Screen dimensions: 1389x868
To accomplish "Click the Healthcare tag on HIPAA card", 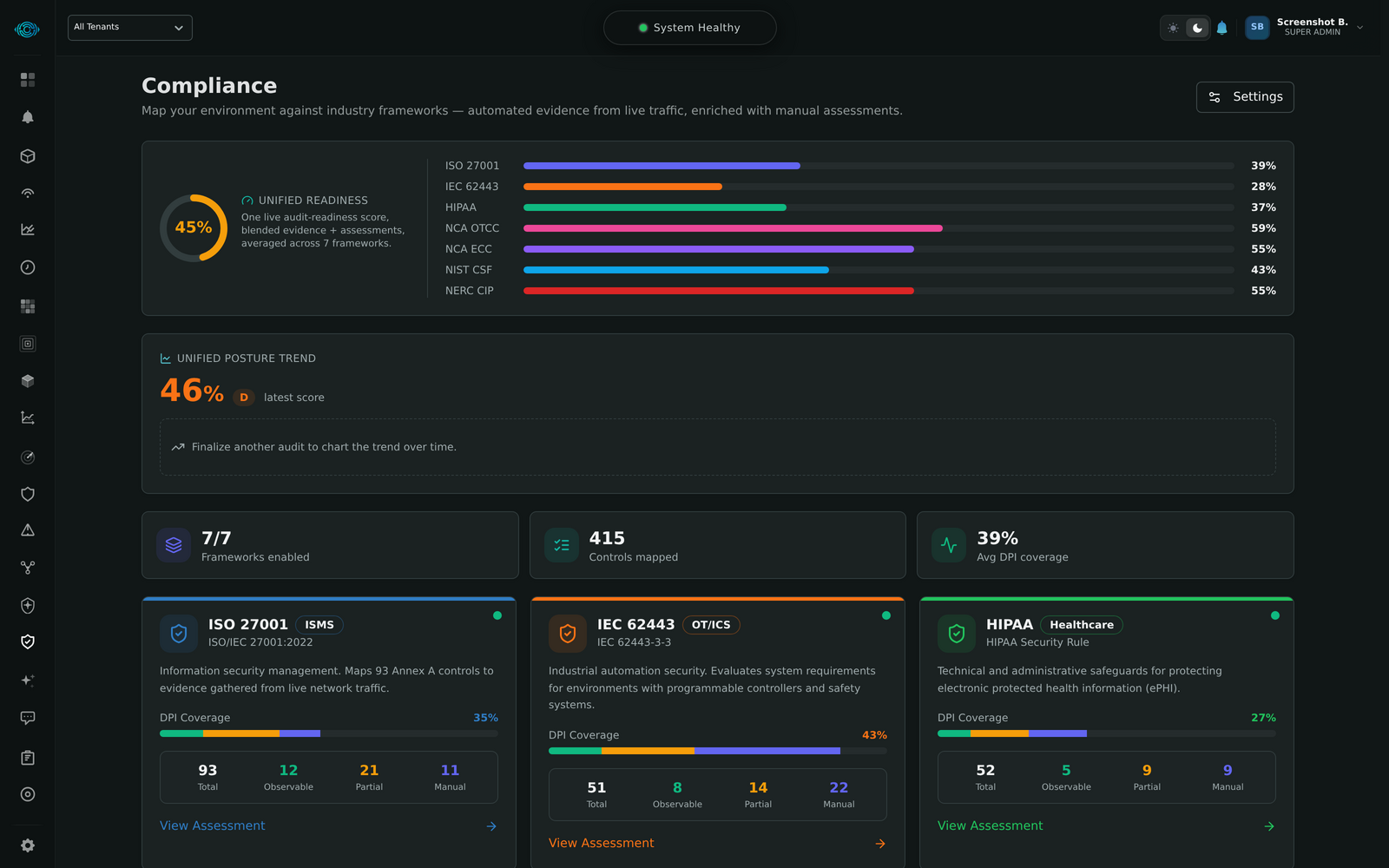I will (x=1082, y=625).
